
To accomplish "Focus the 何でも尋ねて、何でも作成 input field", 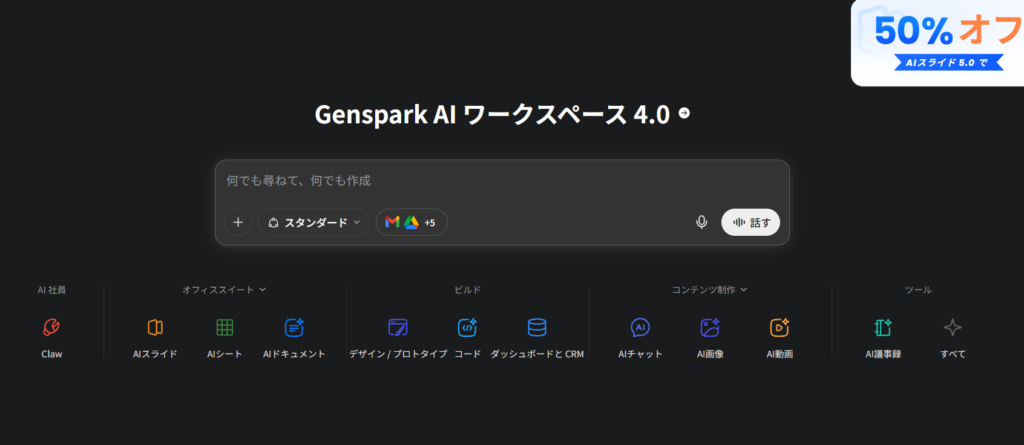I will pyautogui.click(x=502, y=181).
